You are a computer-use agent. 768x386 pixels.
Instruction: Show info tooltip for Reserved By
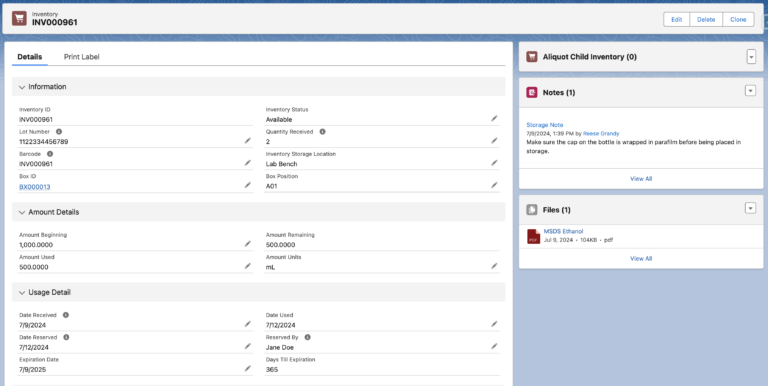coord(308,337)
